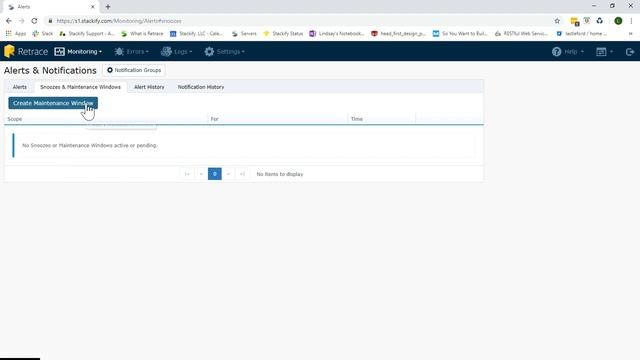Open a new browser tab

(108, 7)
